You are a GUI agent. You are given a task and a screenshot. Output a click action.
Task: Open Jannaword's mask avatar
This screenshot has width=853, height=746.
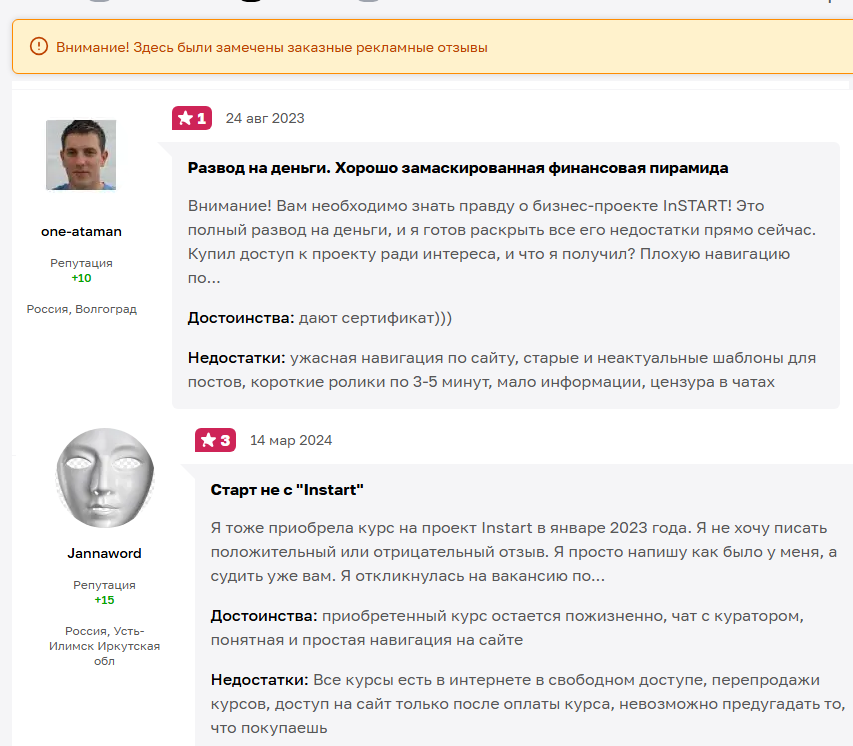point(104,478)
